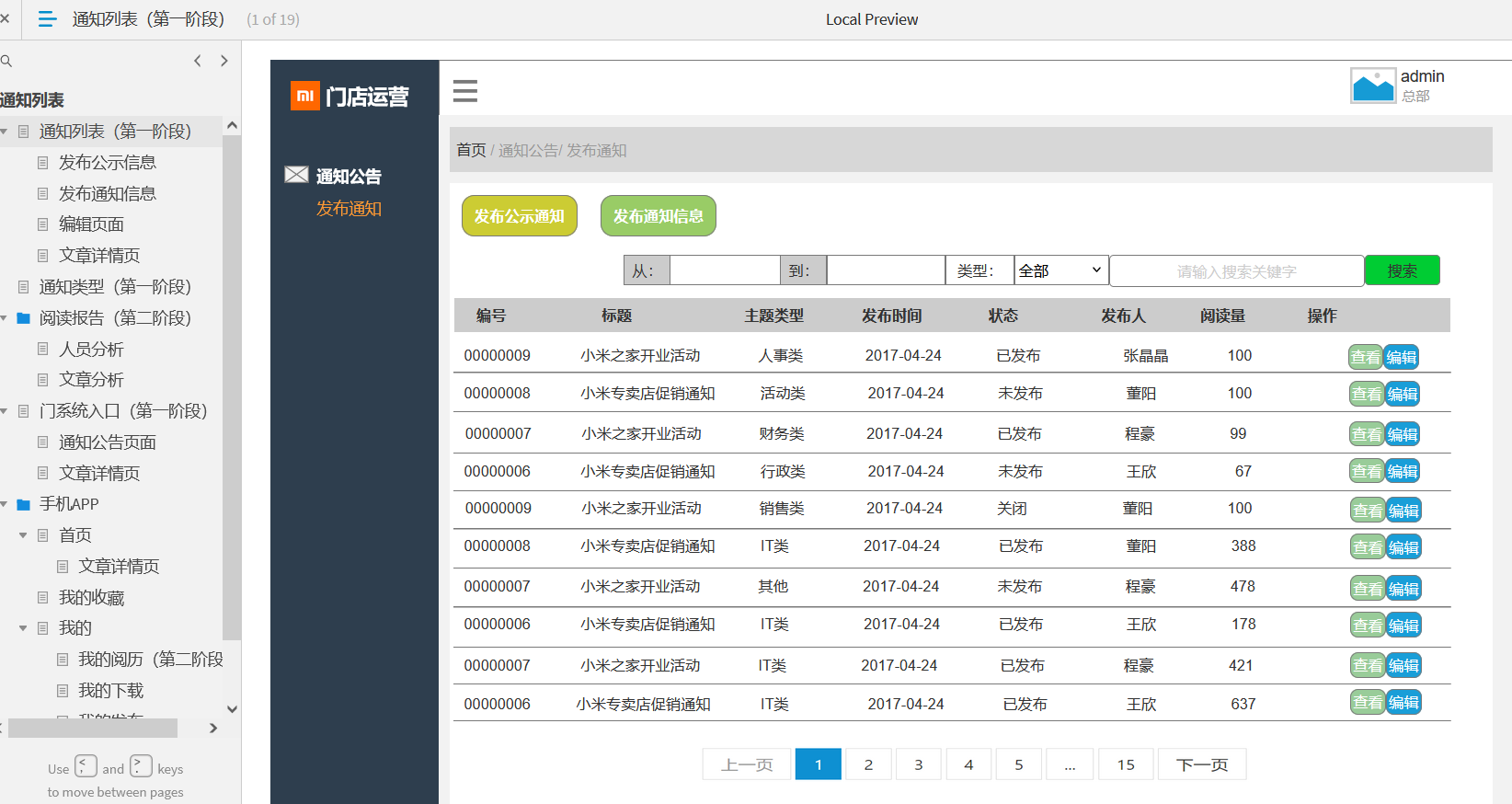Click 首页 breadcrumb link

471,150
